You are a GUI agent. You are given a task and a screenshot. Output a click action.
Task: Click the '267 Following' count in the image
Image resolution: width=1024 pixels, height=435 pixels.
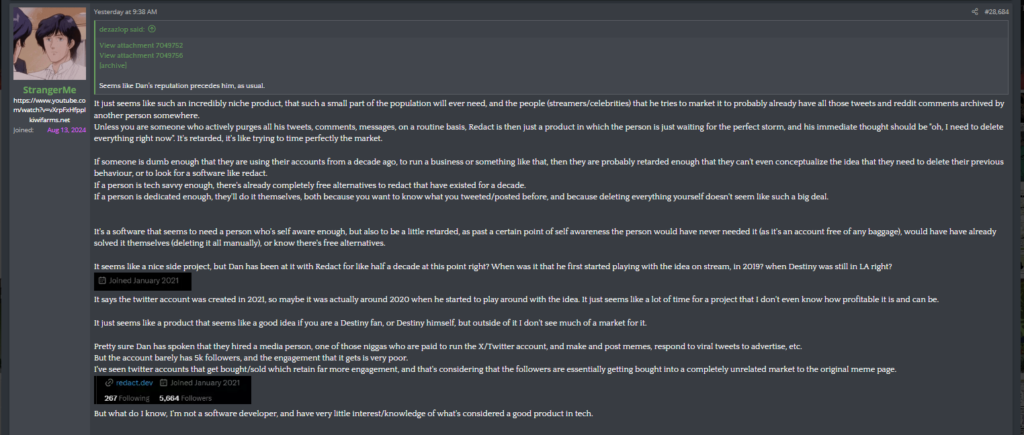point(127,398)
